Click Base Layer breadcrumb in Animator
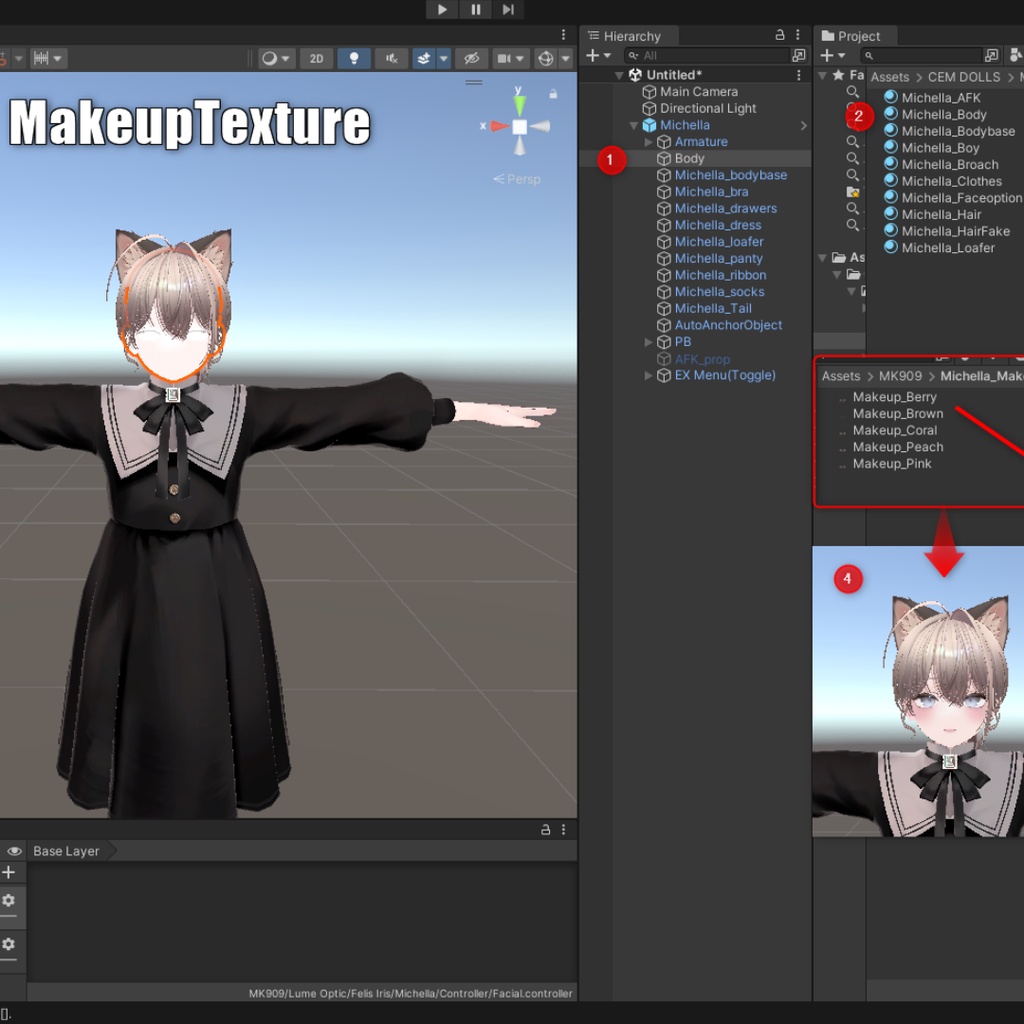This screenshot has height=1024, width=1024. click(66, 851)
